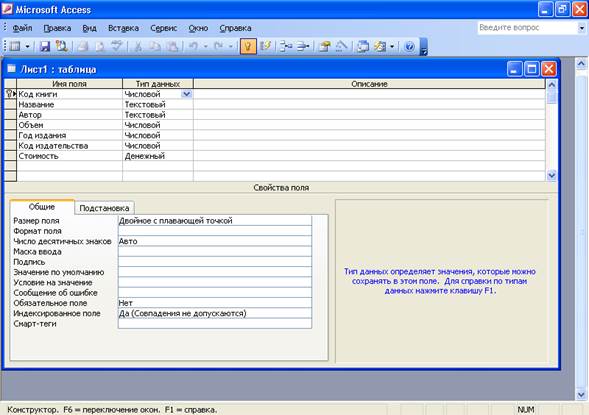Click the Стоимость field name cell
Viewport: 589px width, 415px height.
click(x=69, y=156)
